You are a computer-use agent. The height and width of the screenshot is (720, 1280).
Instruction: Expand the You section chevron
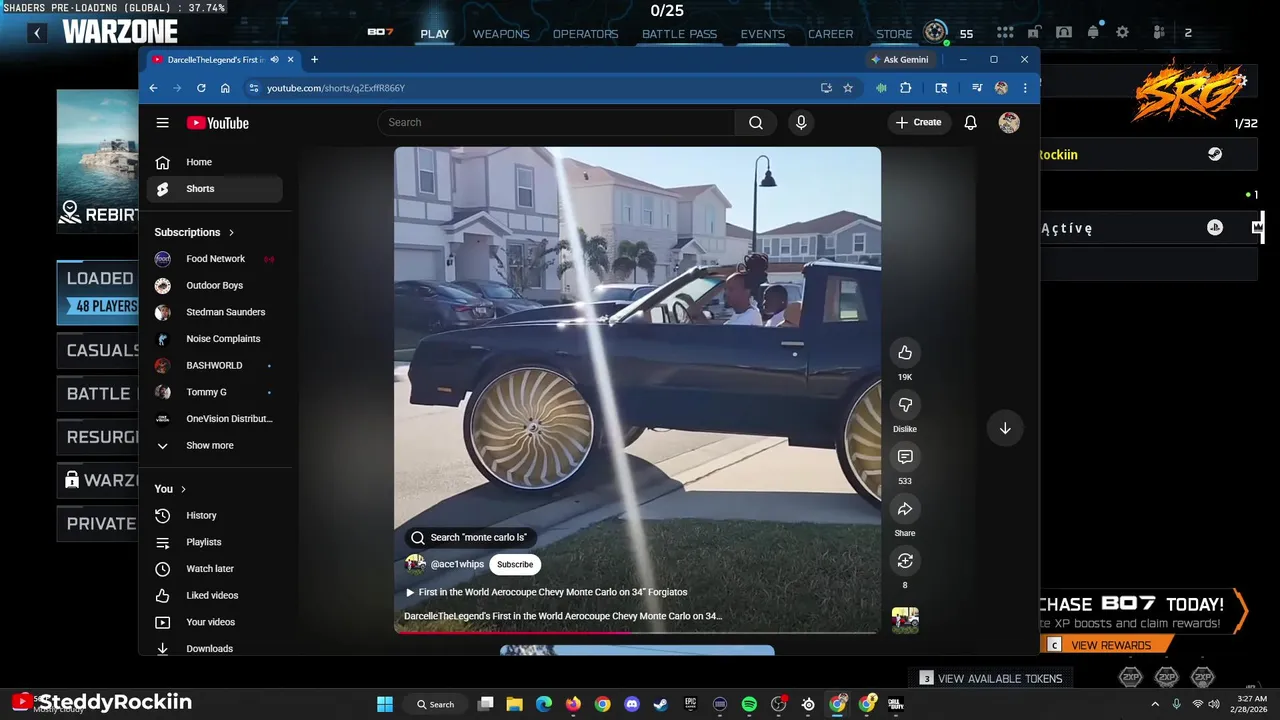coord(183,489)
